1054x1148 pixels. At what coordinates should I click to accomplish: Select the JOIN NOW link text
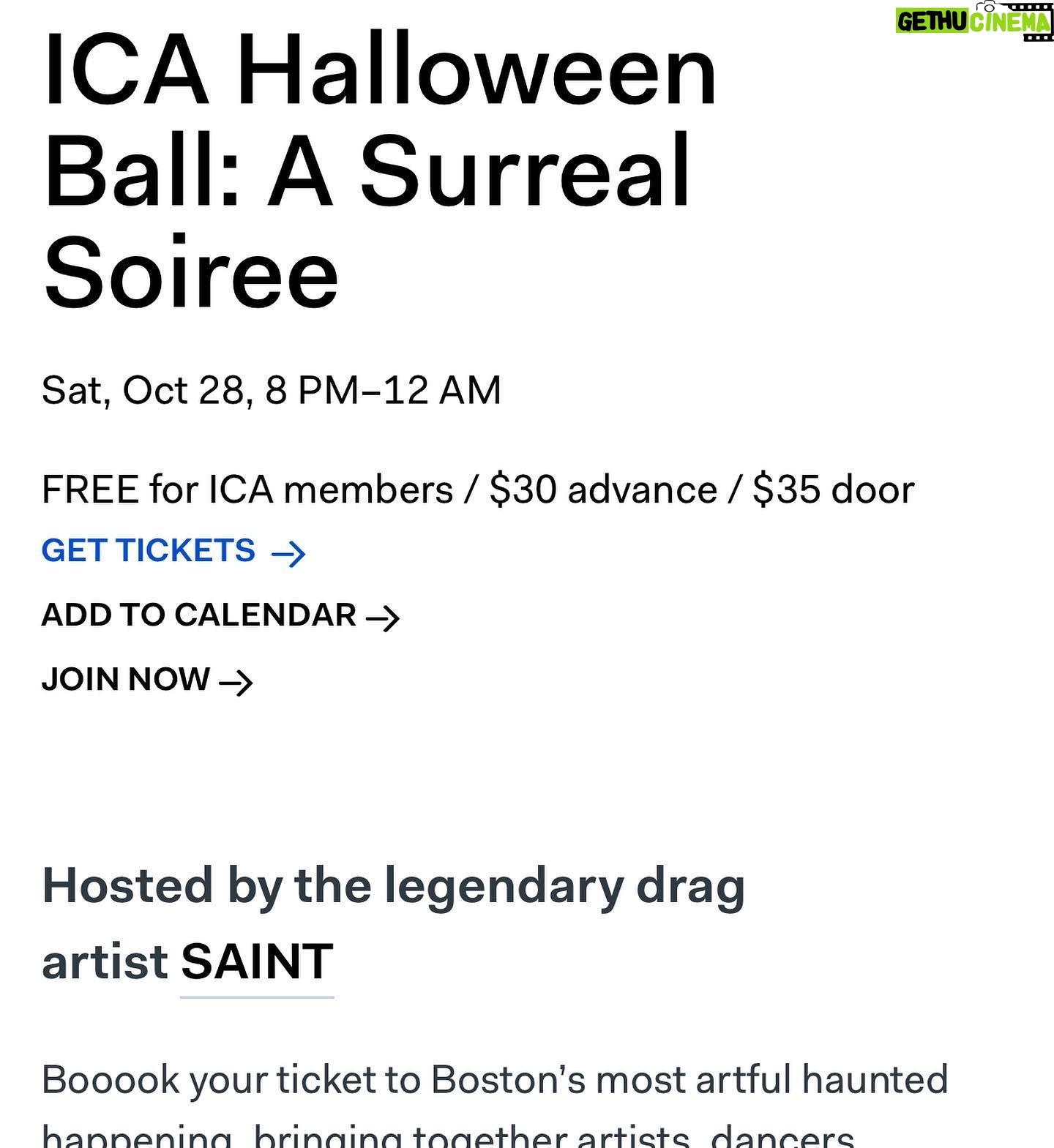(126, 680)
